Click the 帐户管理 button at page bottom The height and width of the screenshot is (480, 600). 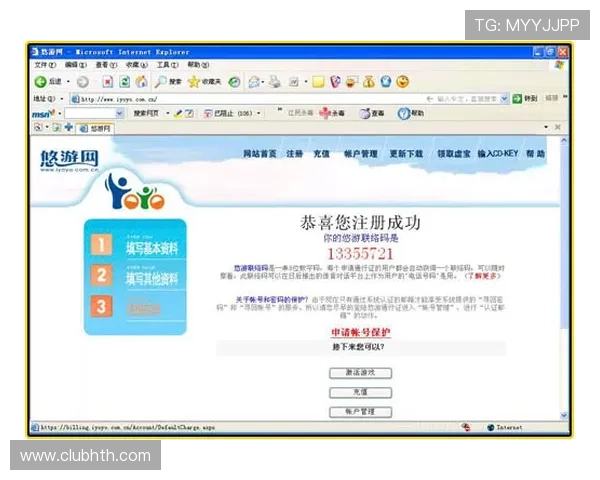pyautogui.click(x=360, y=412)
